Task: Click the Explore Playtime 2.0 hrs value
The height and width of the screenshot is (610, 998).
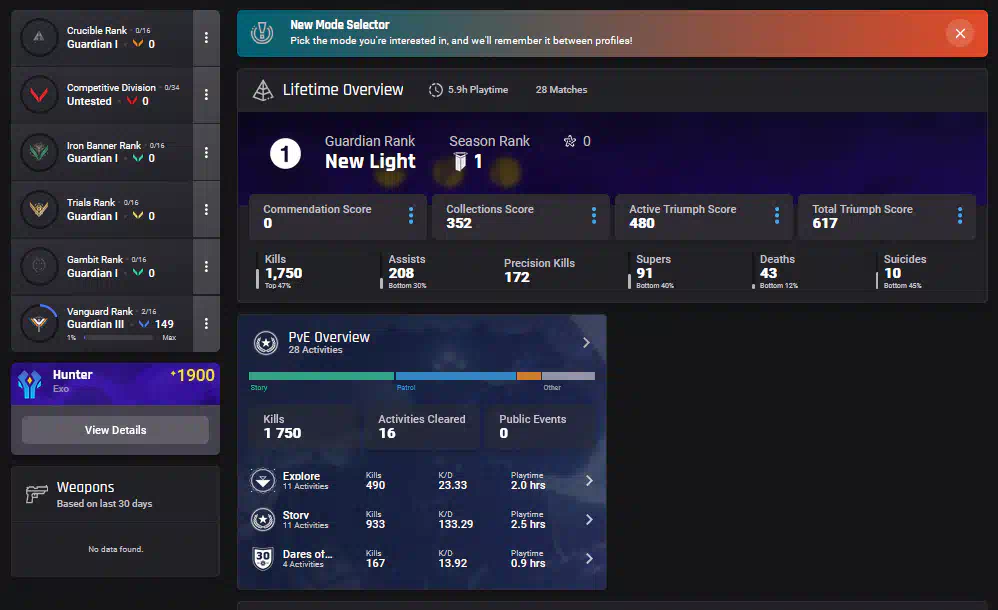Action: pyautogui.click(x=528, y=485)
